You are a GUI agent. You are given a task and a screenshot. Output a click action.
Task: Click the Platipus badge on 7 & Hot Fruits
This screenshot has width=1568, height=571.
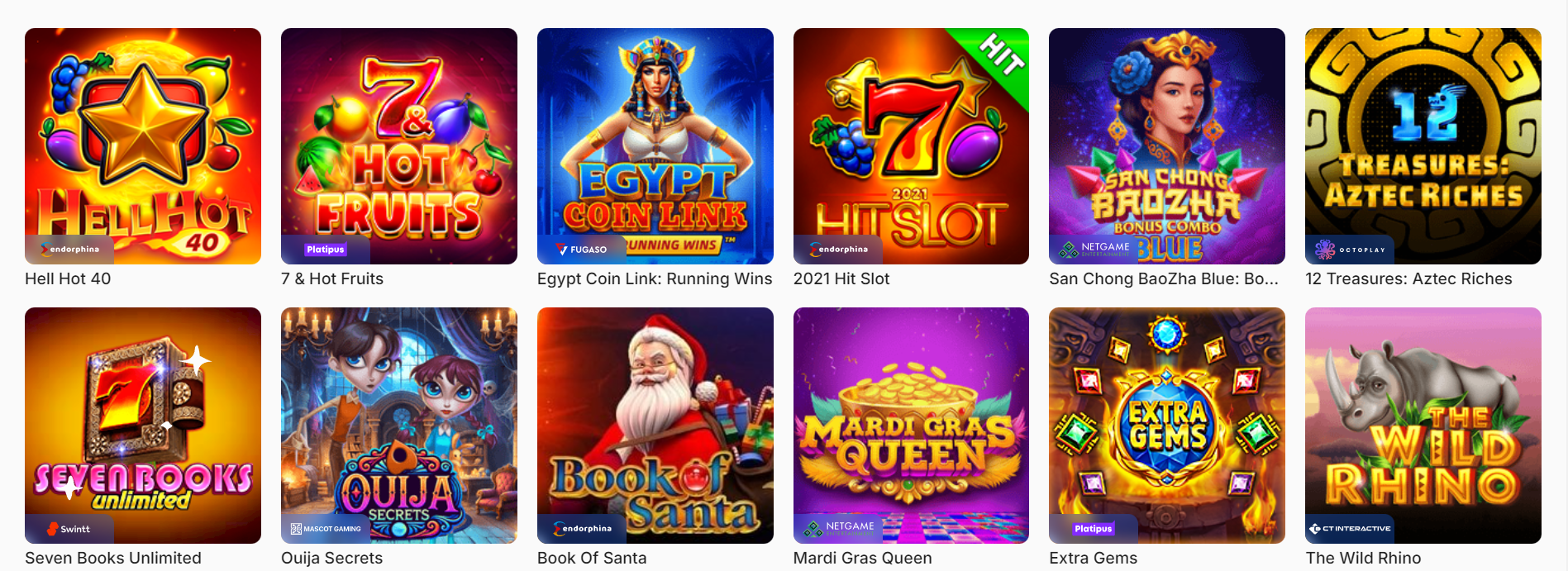[326, 250]
